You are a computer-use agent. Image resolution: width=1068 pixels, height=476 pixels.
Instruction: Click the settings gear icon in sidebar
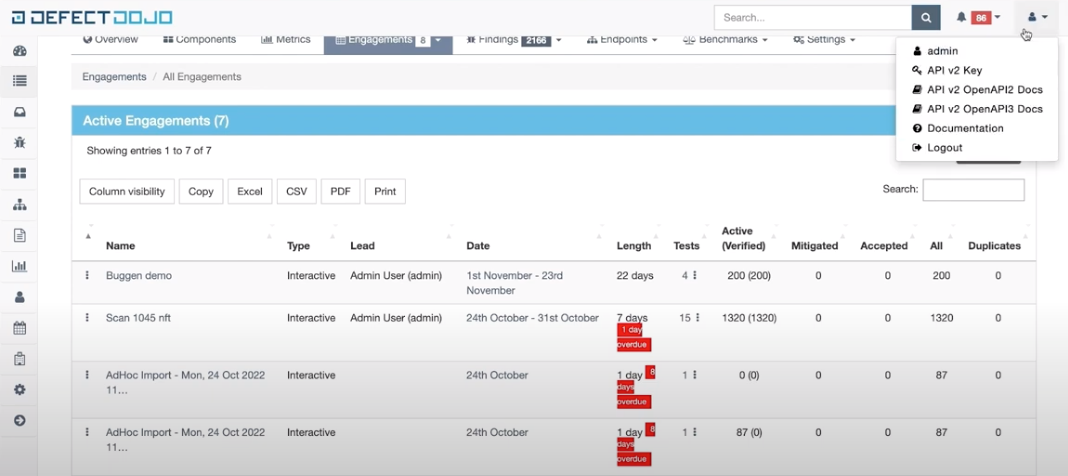[x=19, y=389]
